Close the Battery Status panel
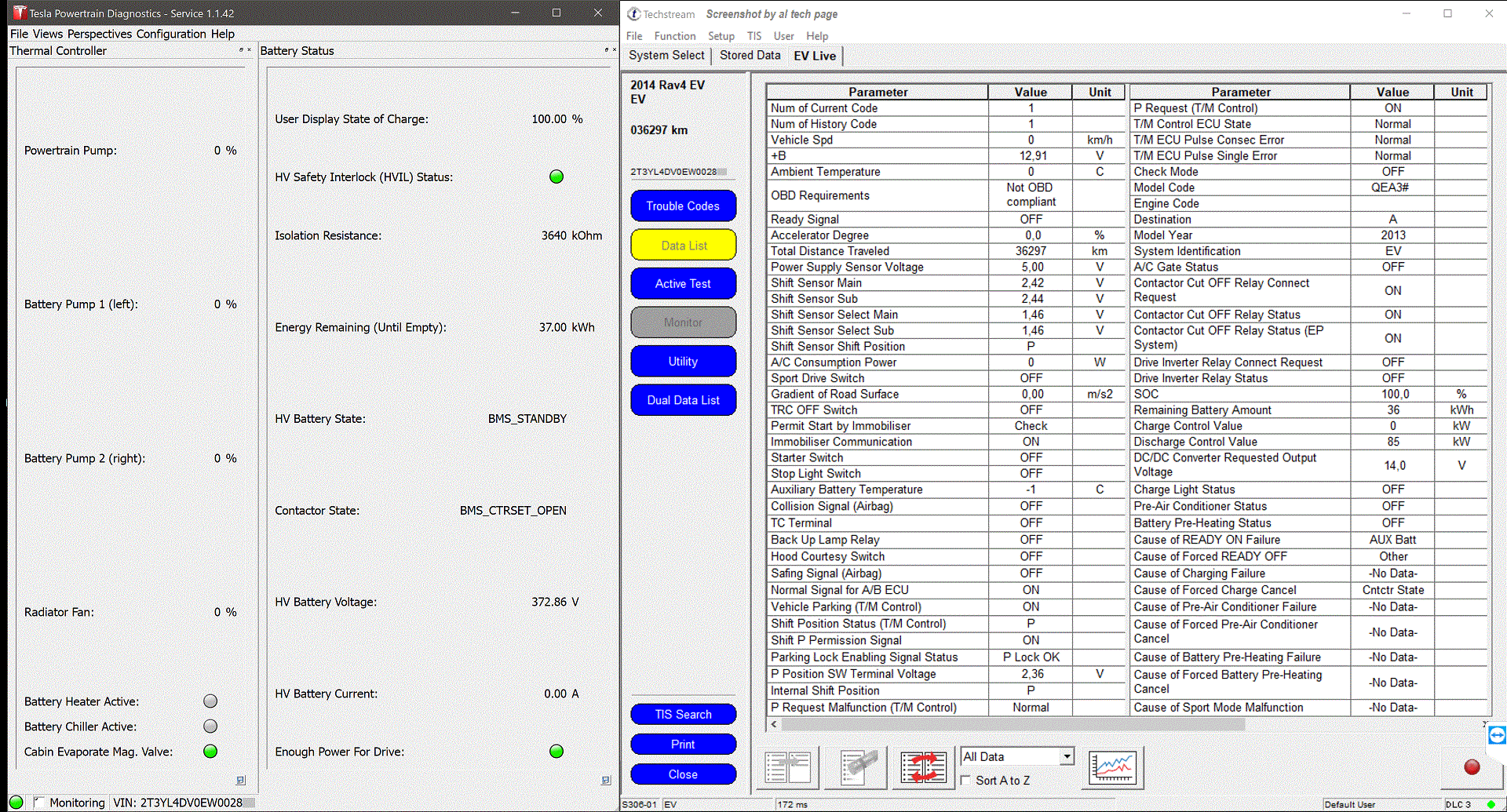This screenshot has height=812, width=1507. (614, 50)
